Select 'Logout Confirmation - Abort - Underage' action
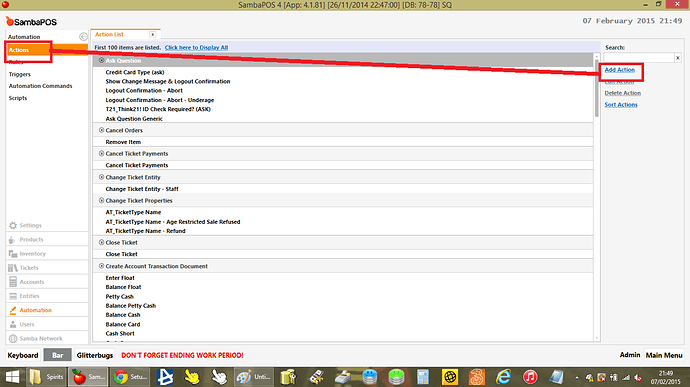This screenshot has width=690, height=387. 160,100
